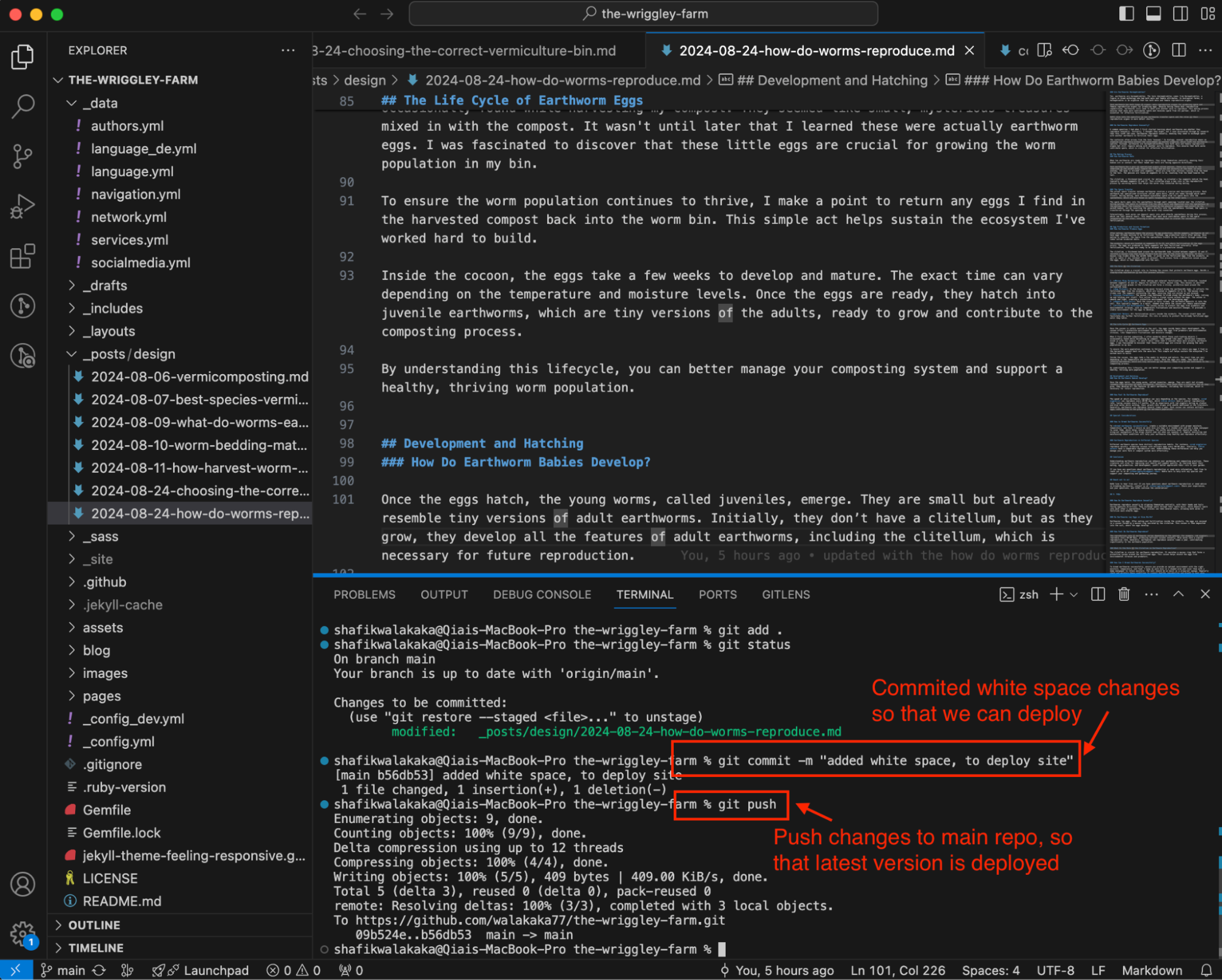
Task: Open Launchpad from the status bar
Action: click(201, 970)
